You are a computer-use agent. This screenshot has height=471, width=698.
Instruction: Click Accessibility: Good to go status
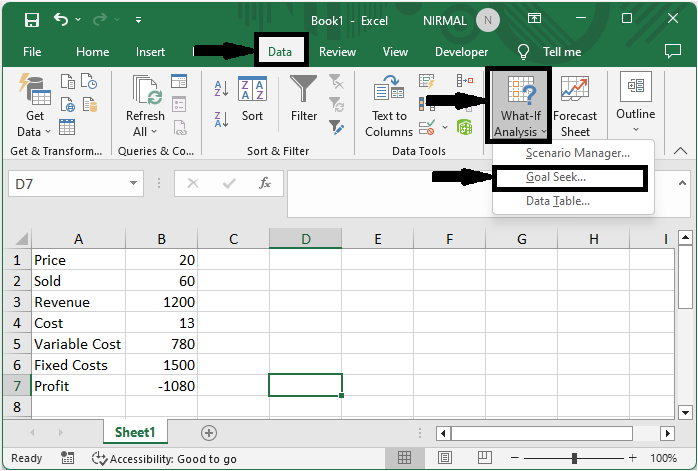pyautogui.click(x=164, y=459)
